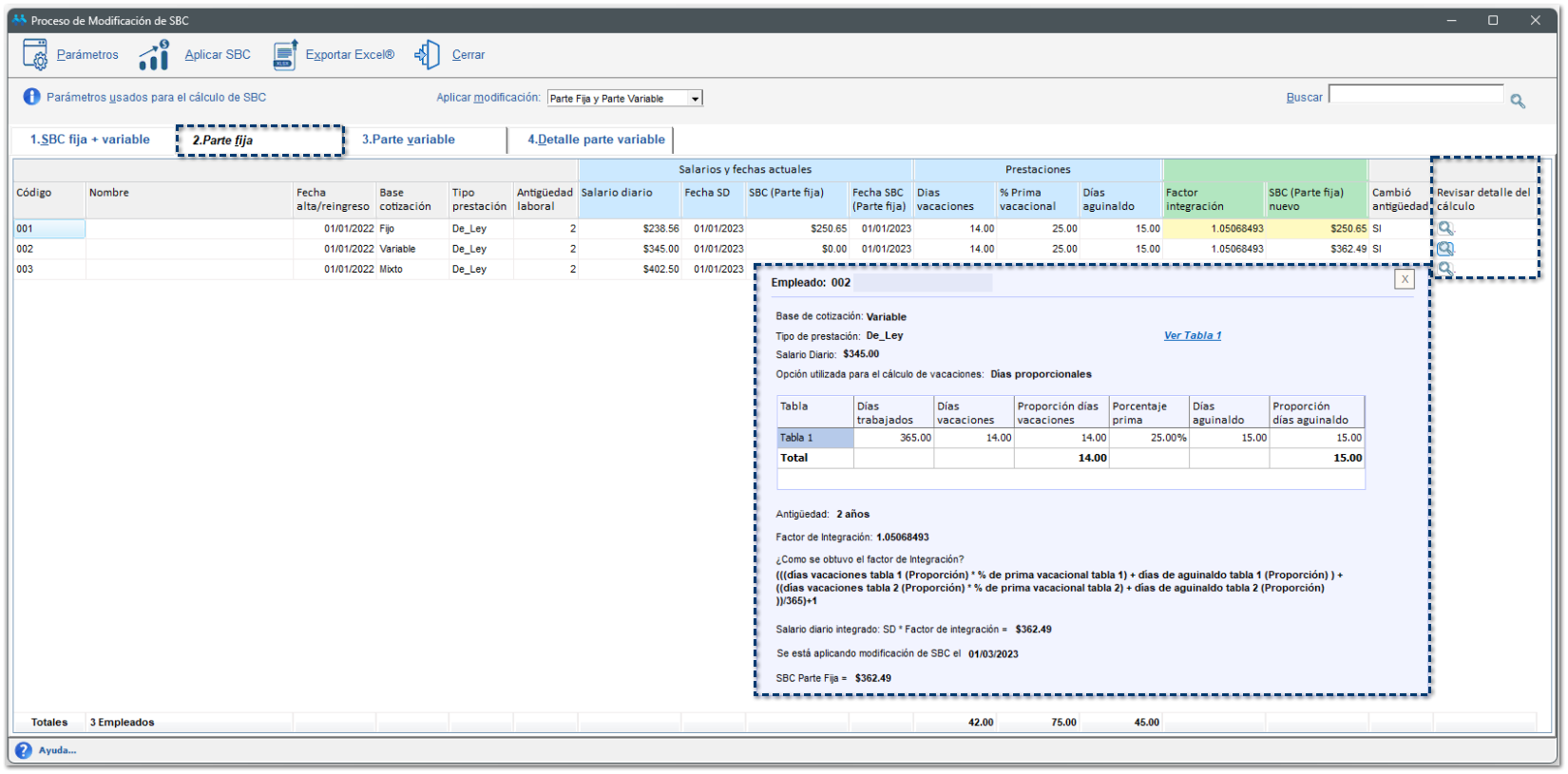Review calculation detail for employee 001
The height and width of the screenshot is (774, 1568).
click(x=1445, y=228)
